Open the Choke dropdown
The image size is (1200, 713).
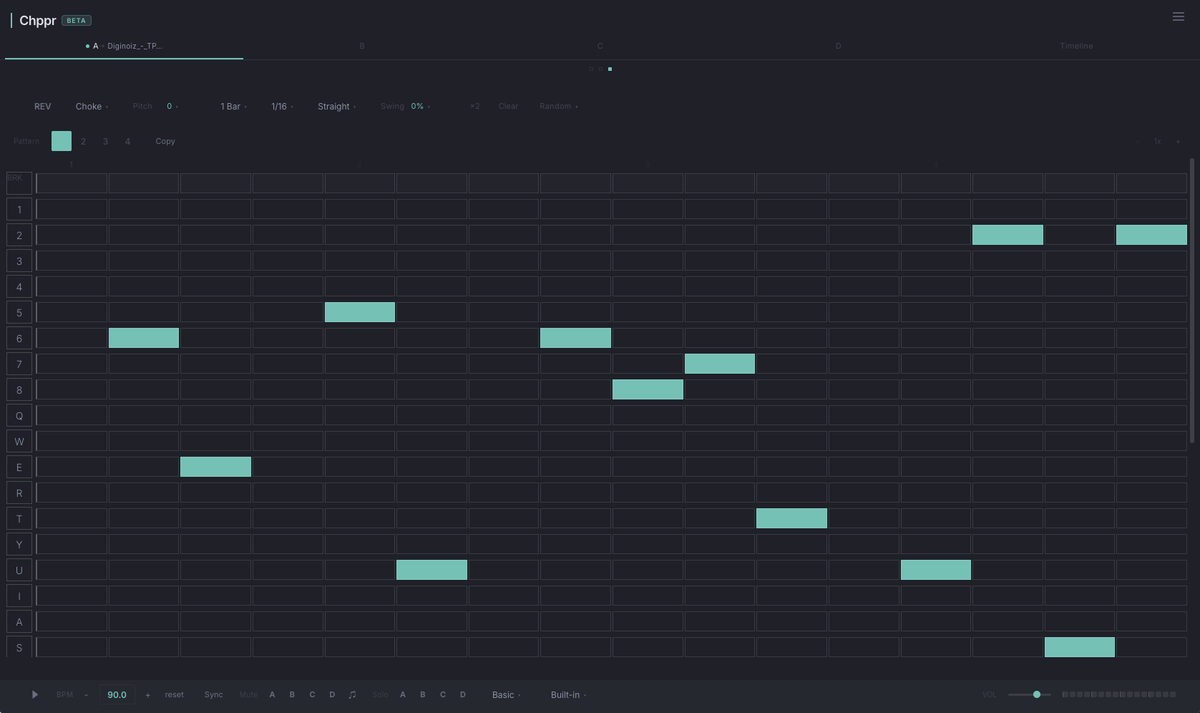[92, 106]
